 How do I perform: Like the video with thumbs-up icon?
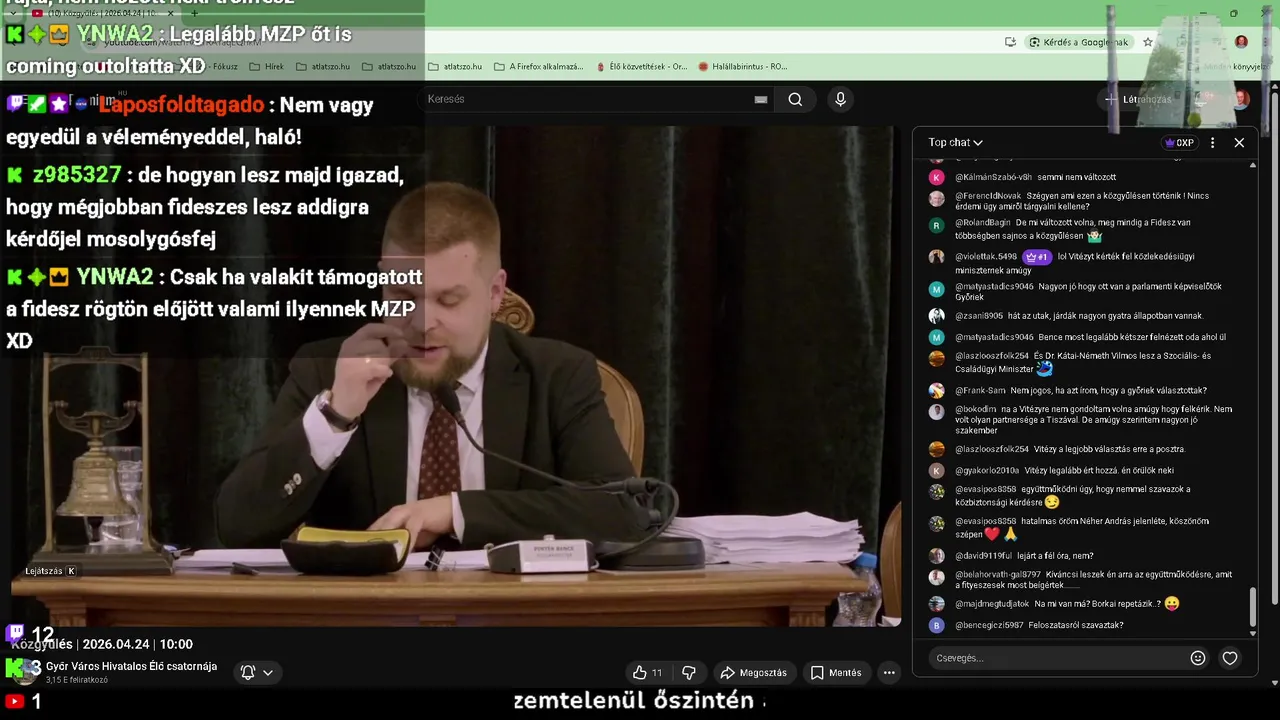tap(647, 673)
